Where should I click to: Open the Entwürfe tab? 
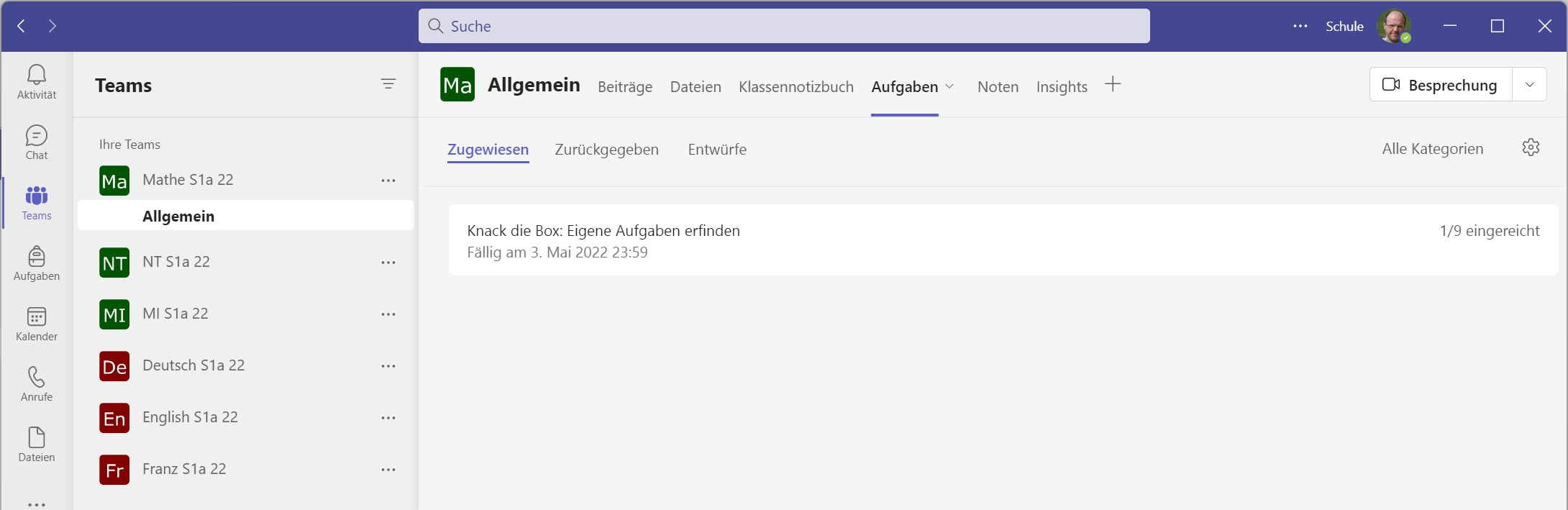pos(717,150)
